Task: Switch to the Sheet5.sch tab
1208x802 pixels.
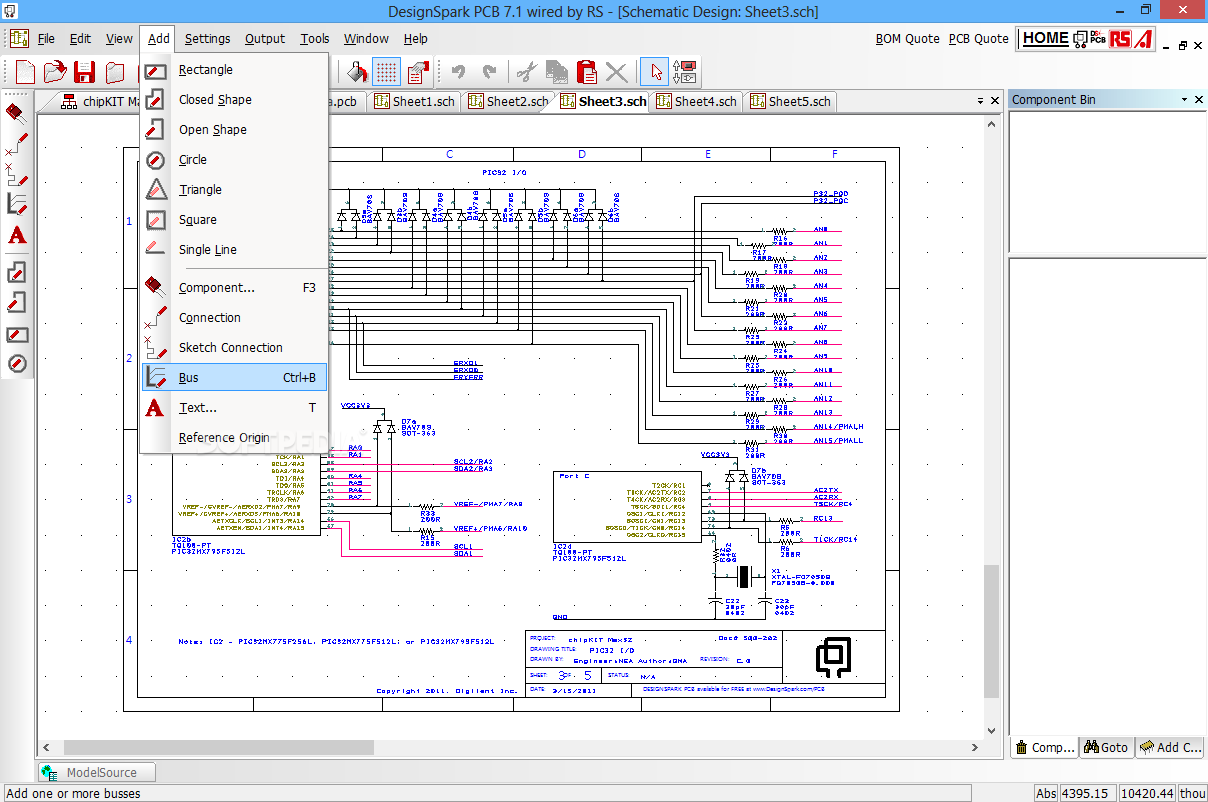Action: [x=791, y=101]
